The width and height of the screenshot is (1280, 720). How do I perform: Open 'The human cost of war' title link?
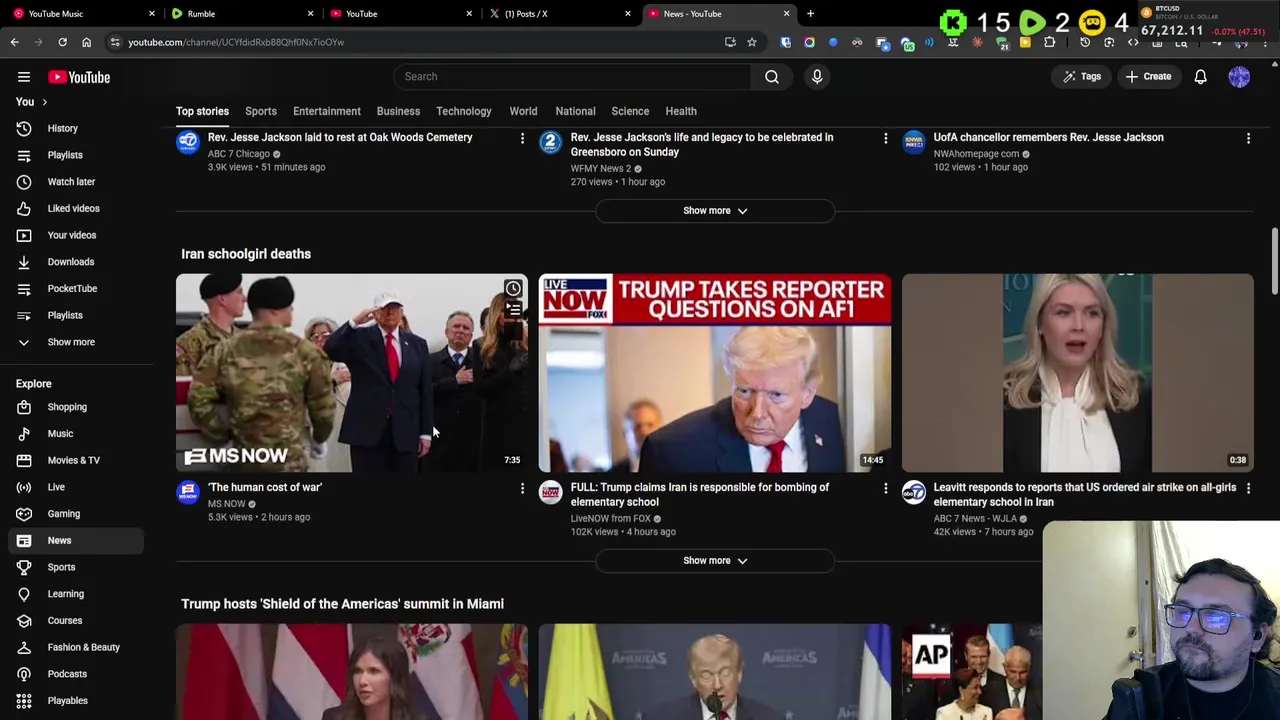[265, 487]
